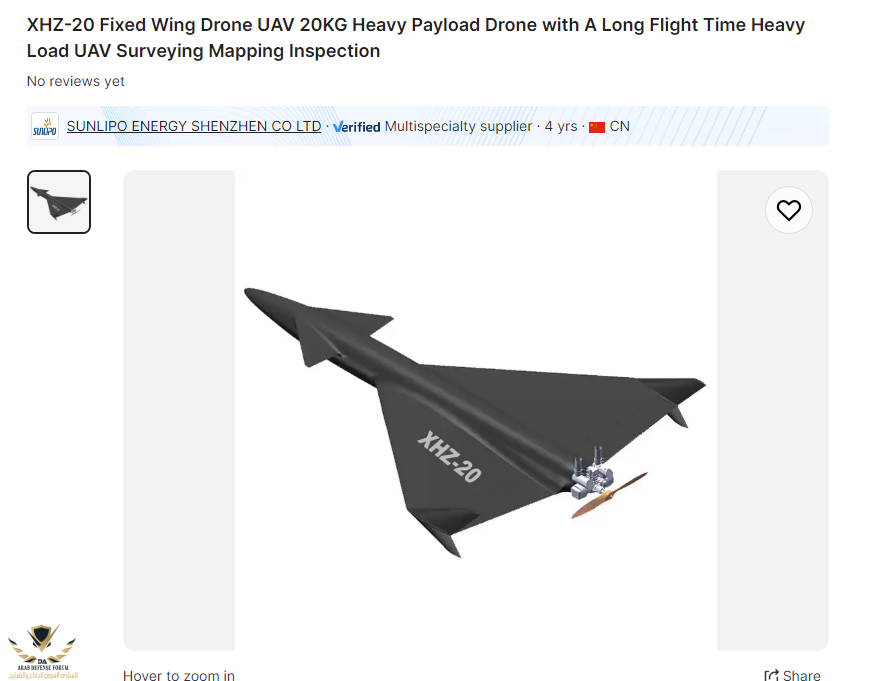Click the No reviews yet text
Image resolution: width=881 pixels, height=681 pixels.
tap(76, 81)
